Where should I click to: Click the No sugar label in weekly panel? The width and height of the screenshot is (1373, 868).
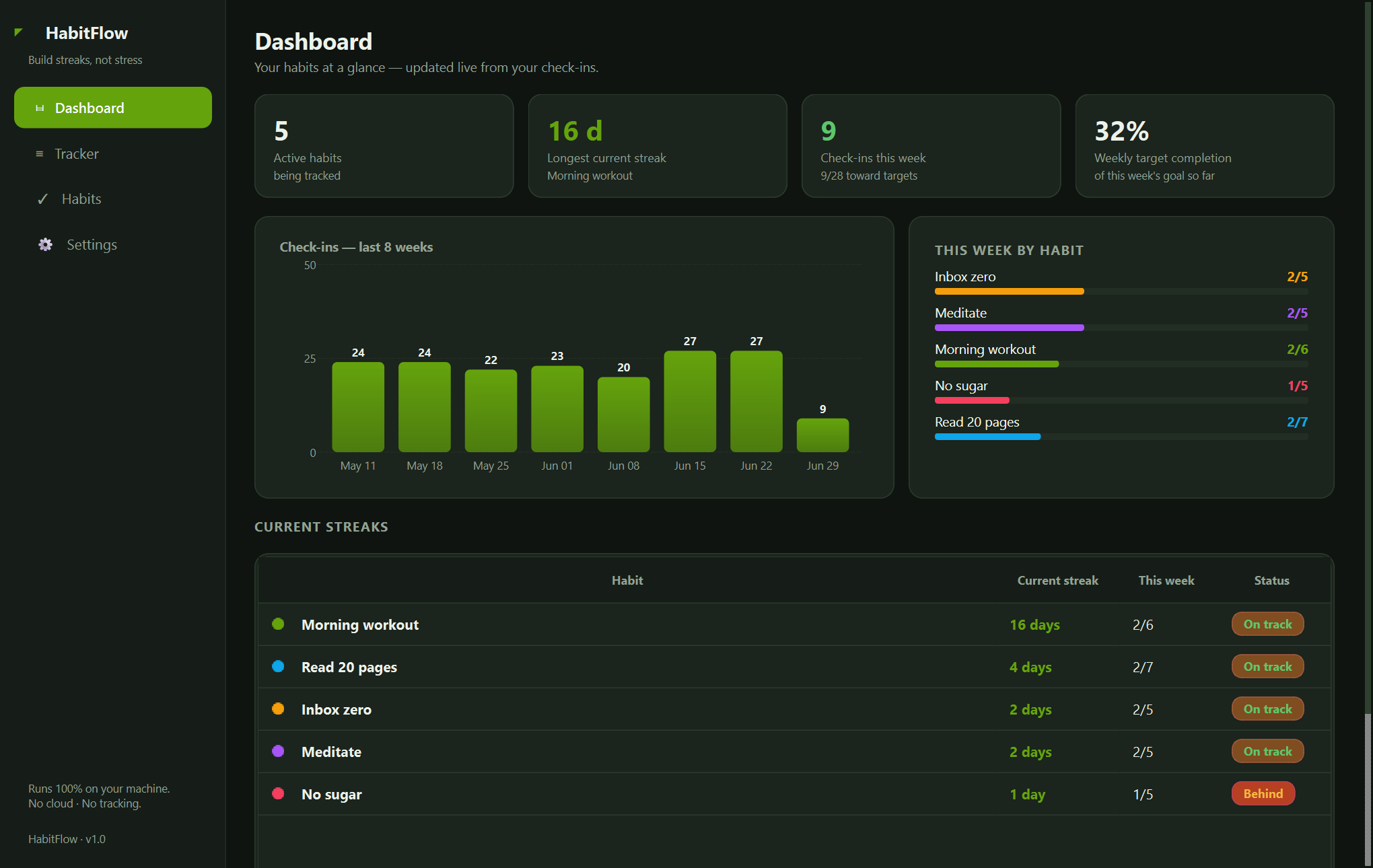pos(961,386)
